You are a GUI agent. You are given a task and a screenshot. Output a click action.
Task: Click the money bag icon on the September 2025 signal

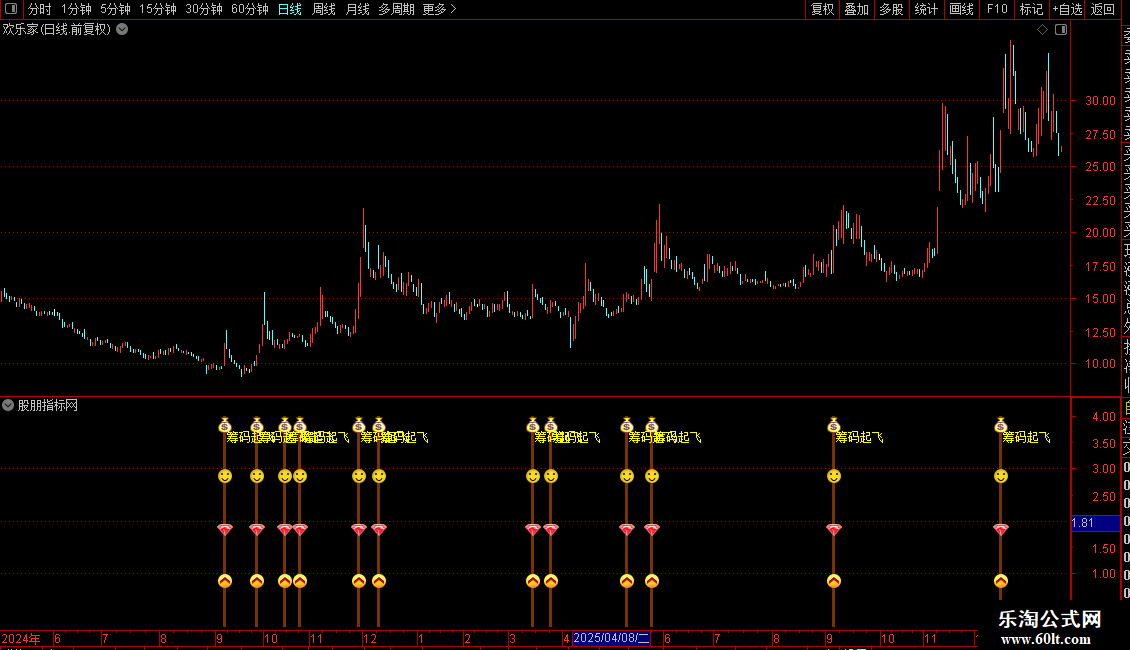point(834,424)
